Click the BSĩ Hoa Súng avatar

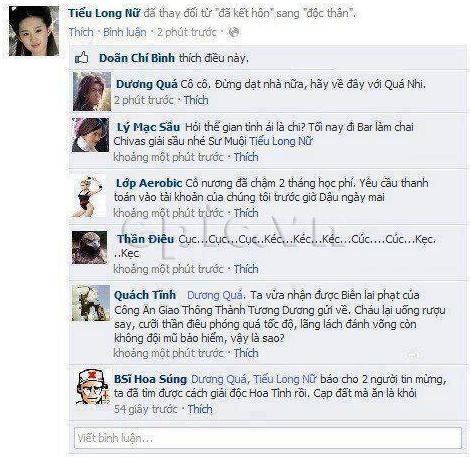pyautogui.click(x=92, y=387)
